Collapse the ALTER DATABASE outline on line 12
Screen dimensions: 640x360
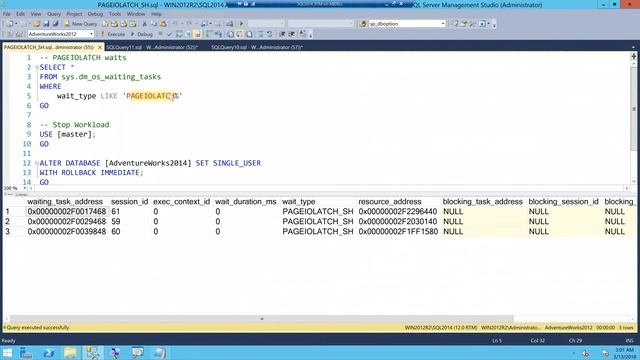coord(37,163)
